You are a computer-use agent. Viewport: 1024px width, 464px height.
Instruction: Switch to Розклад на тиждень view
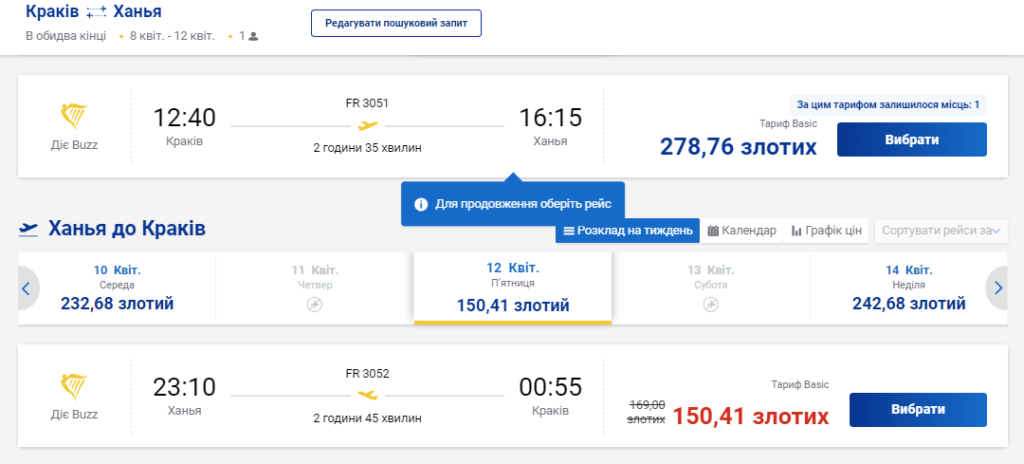628,231
